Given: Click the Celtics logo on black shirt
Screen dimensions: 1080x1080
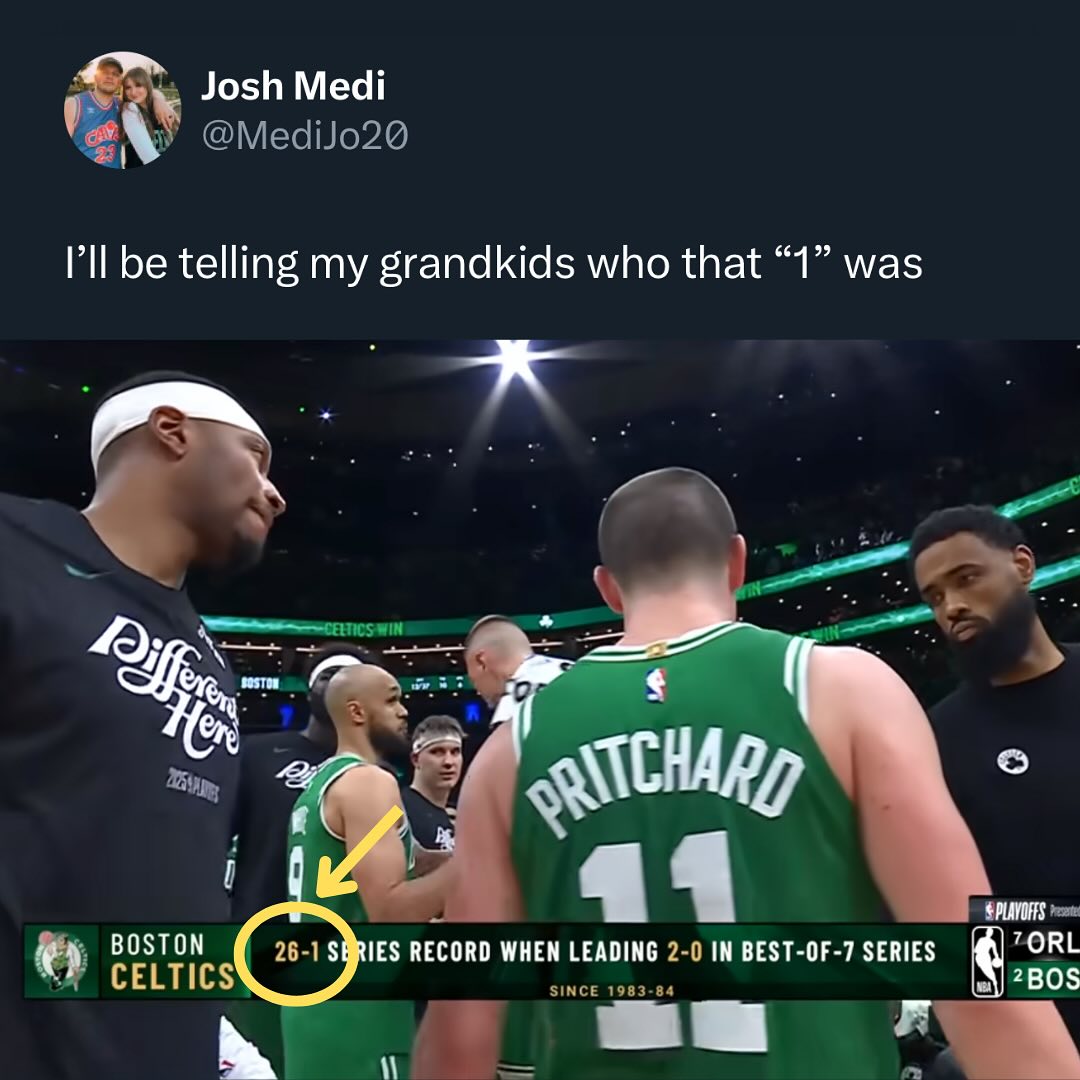Looking at the screenshot, I should point(1012,761).
